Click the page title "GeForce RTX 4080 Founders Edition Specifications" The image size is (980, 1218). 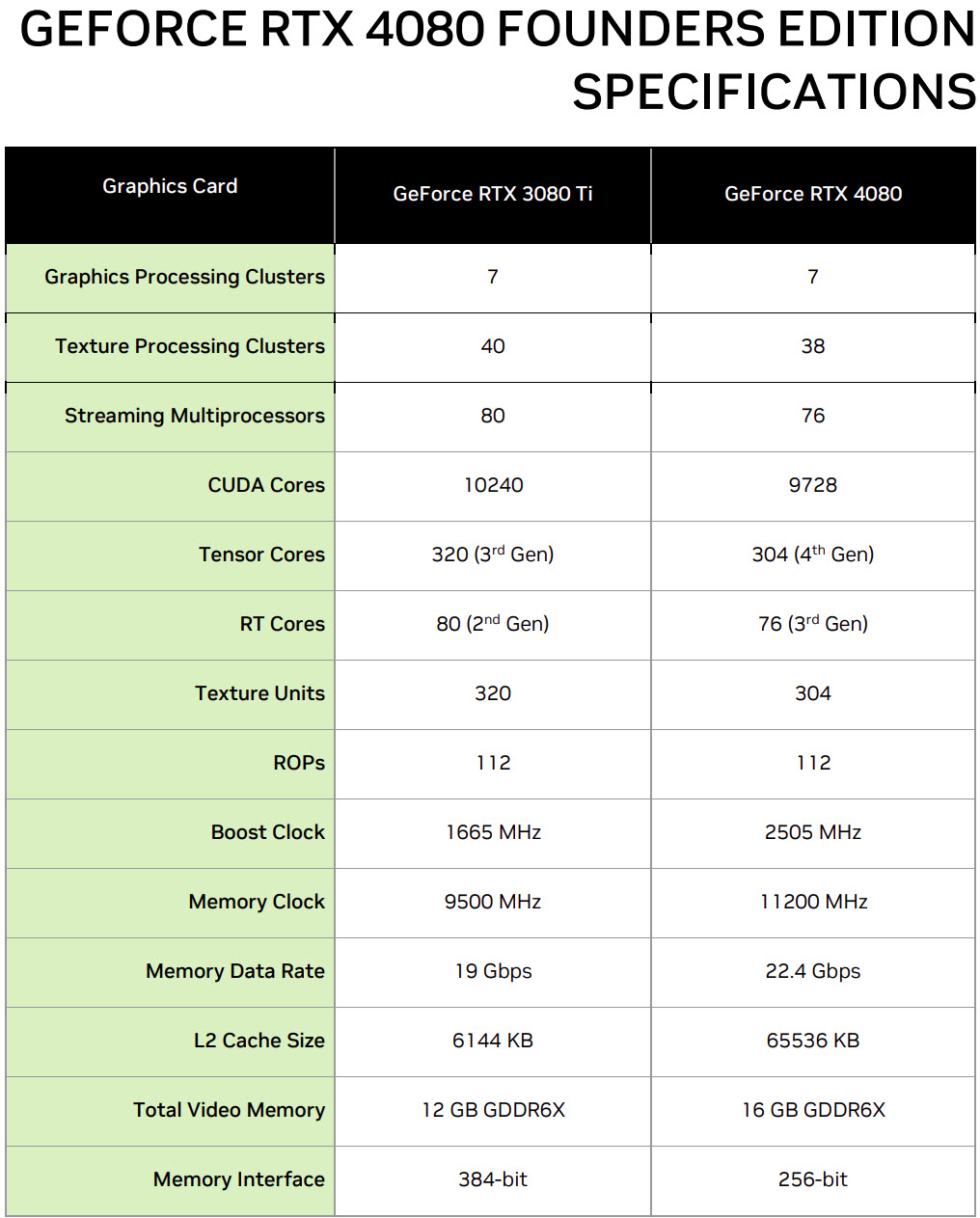click(x=498, y=60)
